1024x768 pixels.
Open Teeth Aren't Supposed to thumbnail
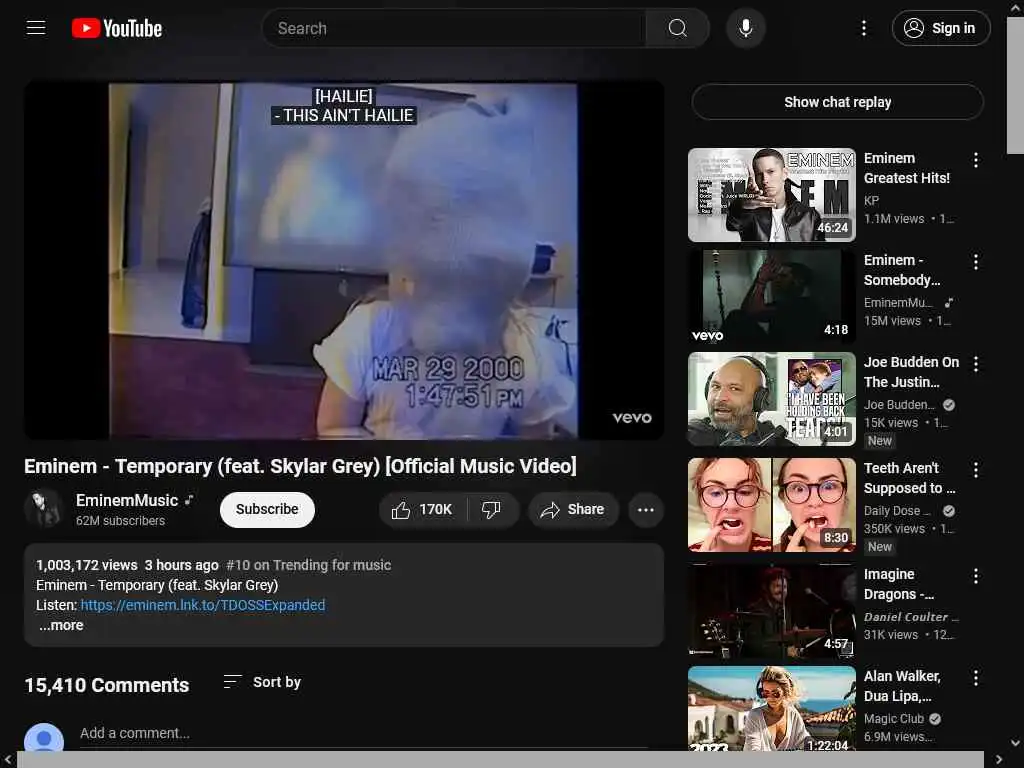click(771, 505)
